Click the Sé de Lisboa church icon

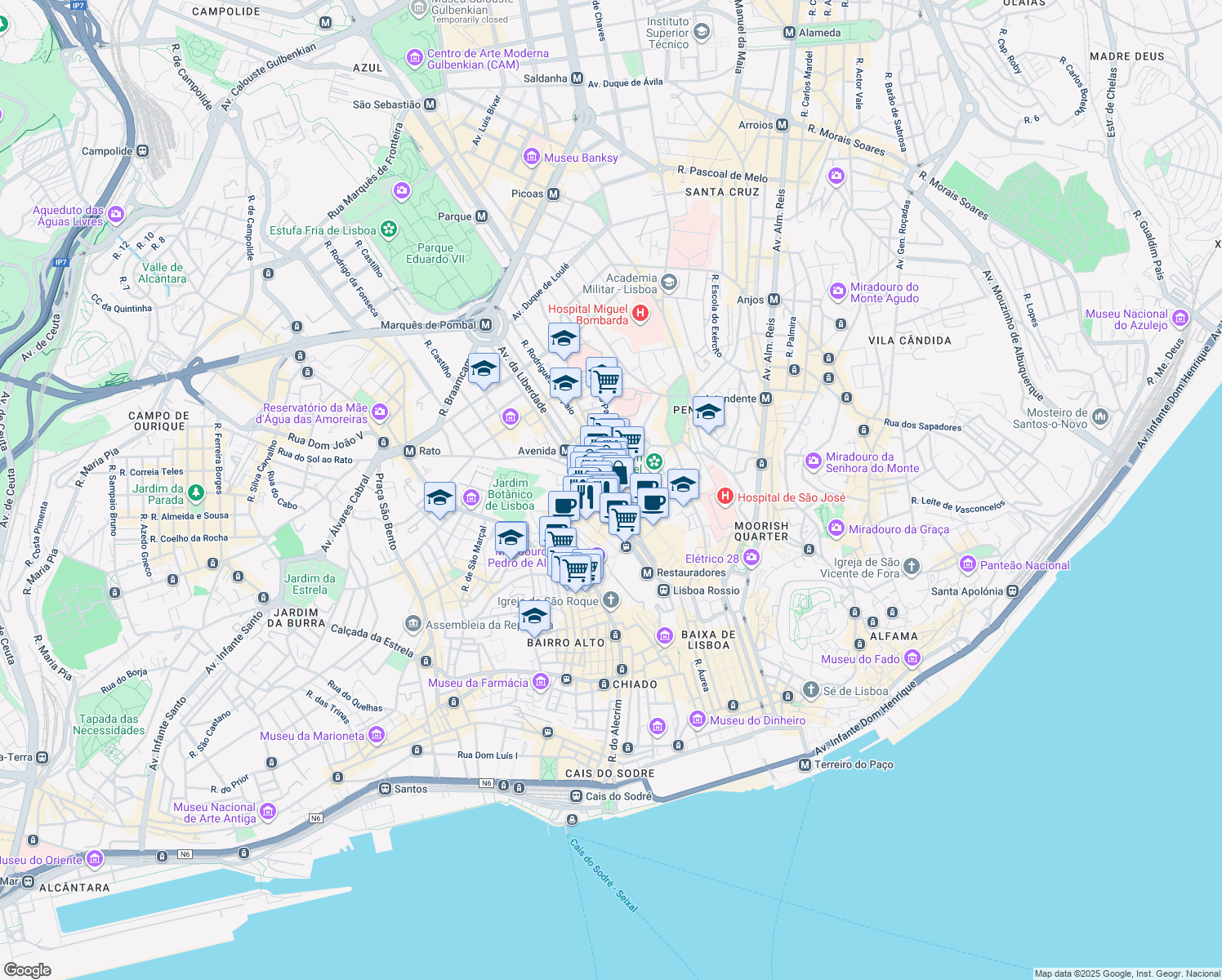pos(810,691)
